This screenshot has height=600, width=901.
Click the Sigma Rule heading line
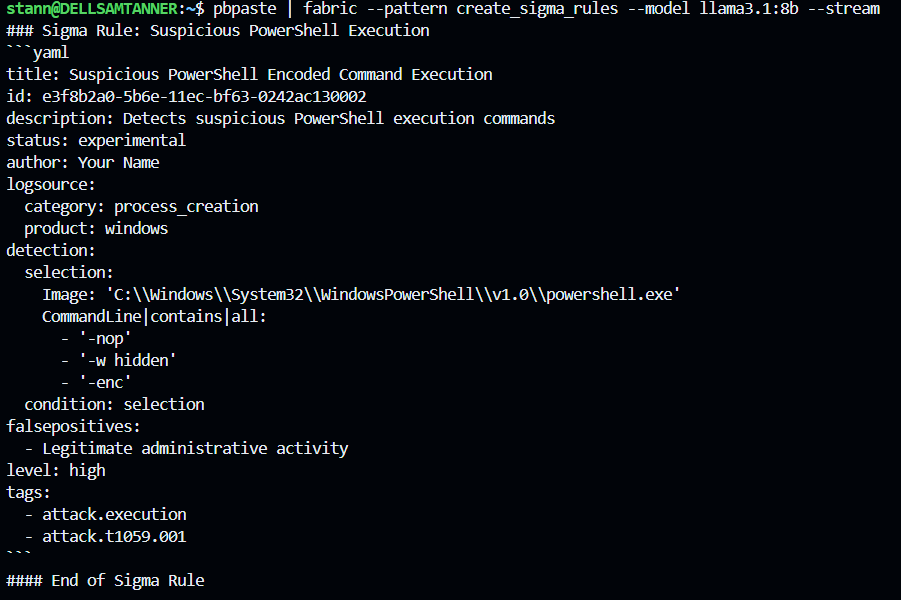point(218,30)
